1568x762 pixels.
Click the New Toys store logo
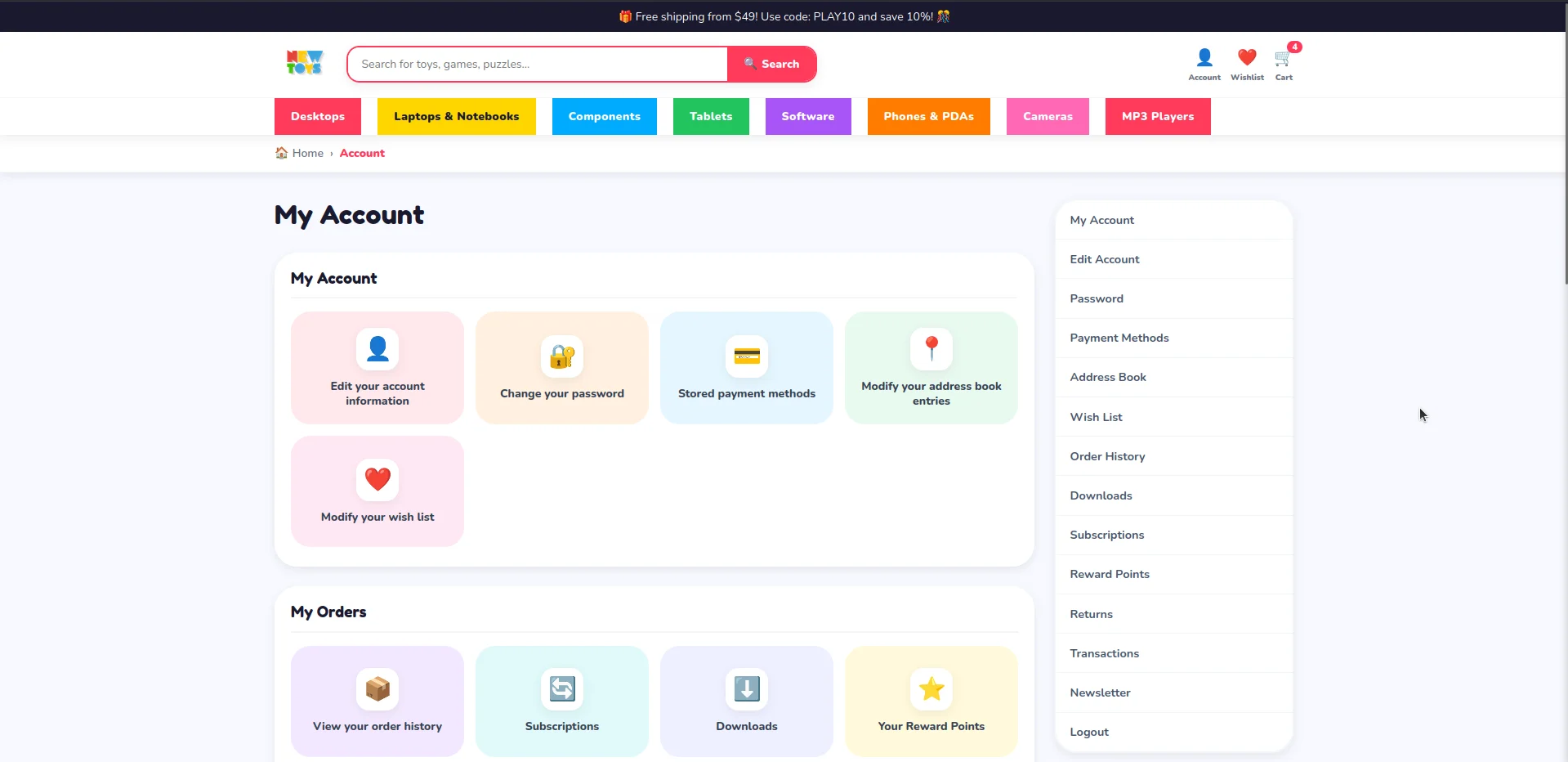point(305,63)
